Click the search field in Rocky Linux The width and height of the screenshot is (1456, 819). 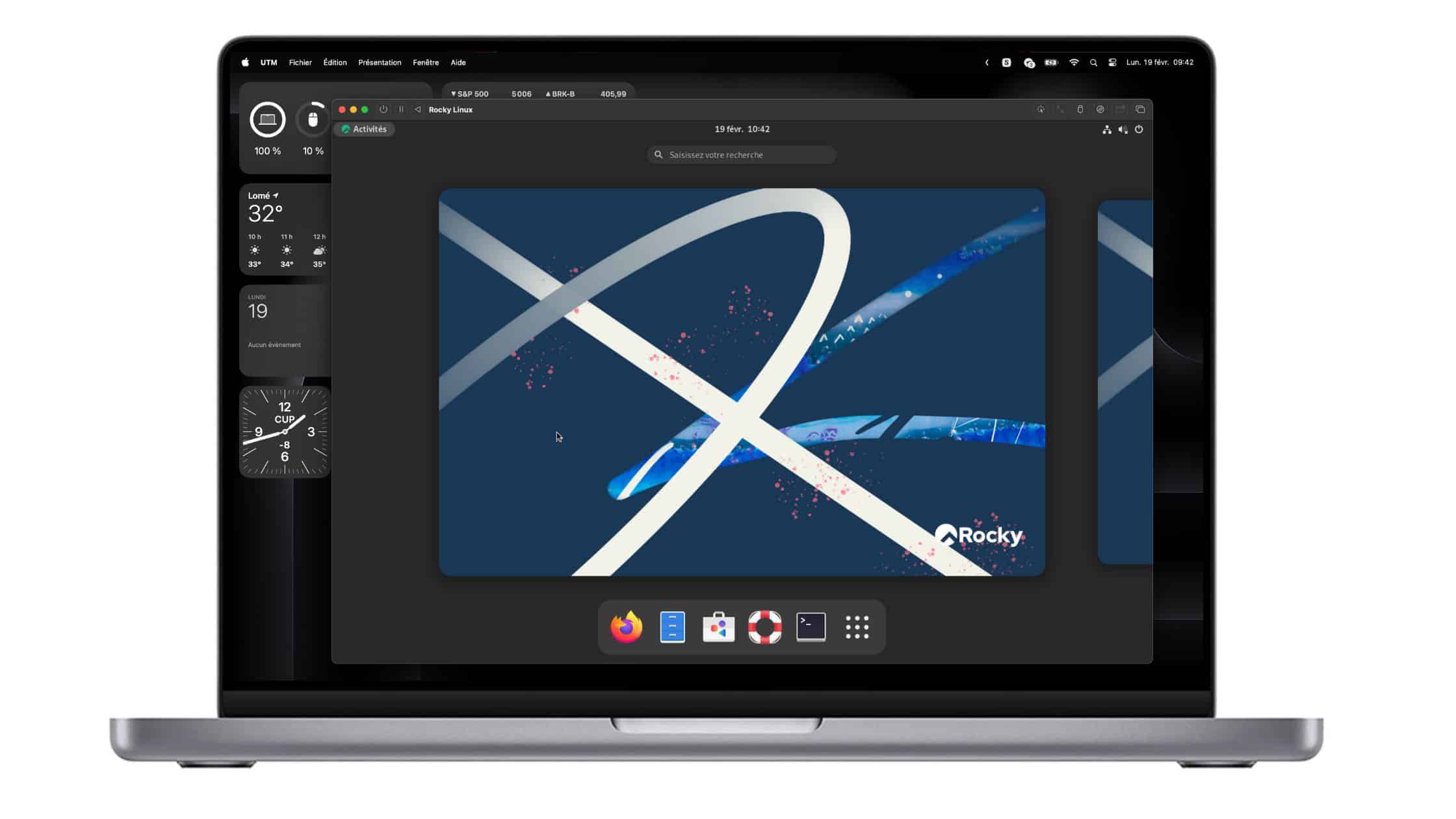click(742, 155)
